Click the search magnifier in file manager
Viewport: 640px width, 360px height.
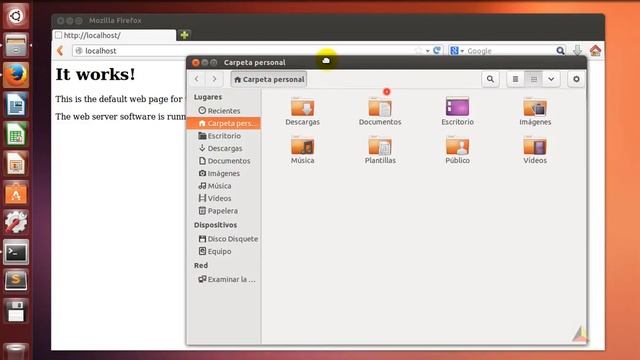click(490, 79)
